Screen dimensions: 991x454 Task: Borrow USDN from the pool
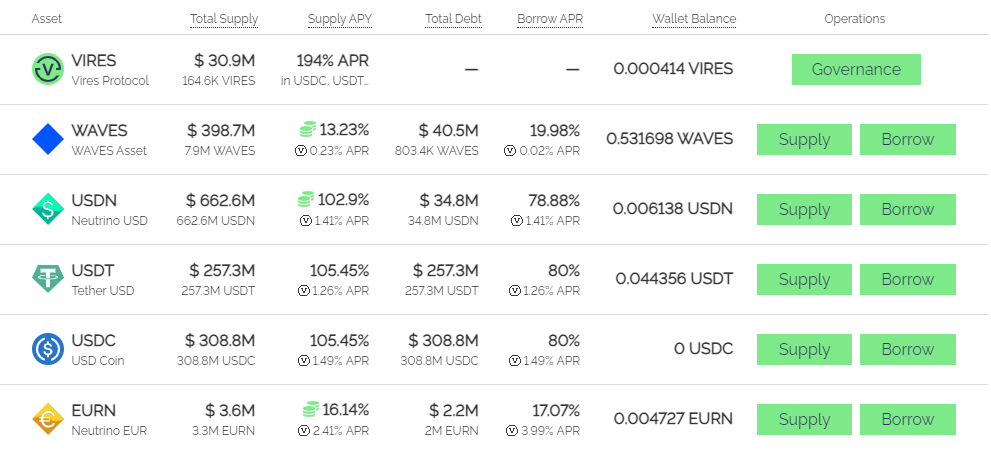(x=908, y=209)
